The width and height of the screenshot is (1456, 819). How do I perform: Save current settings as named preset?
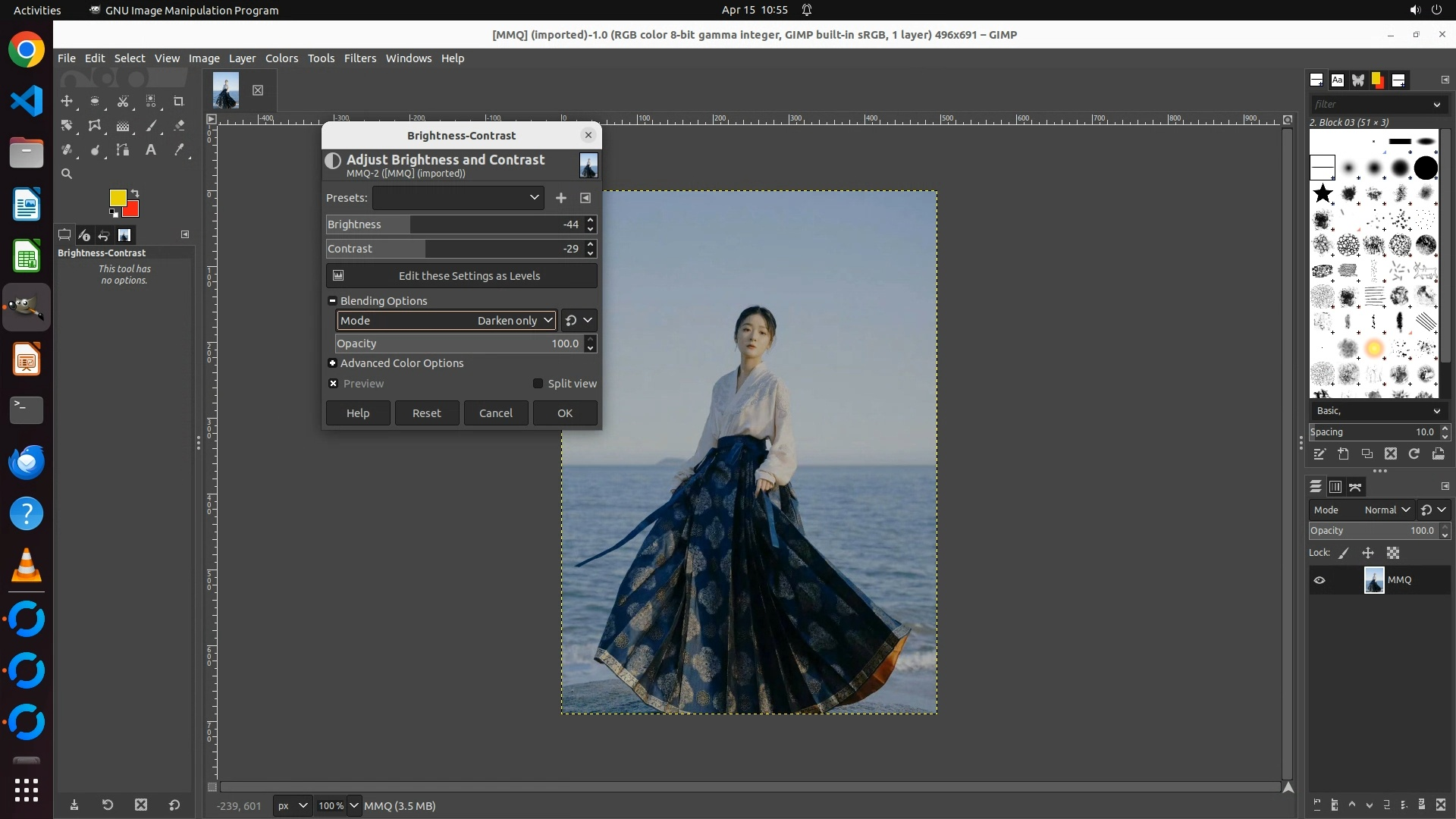[x=560, y=198]
